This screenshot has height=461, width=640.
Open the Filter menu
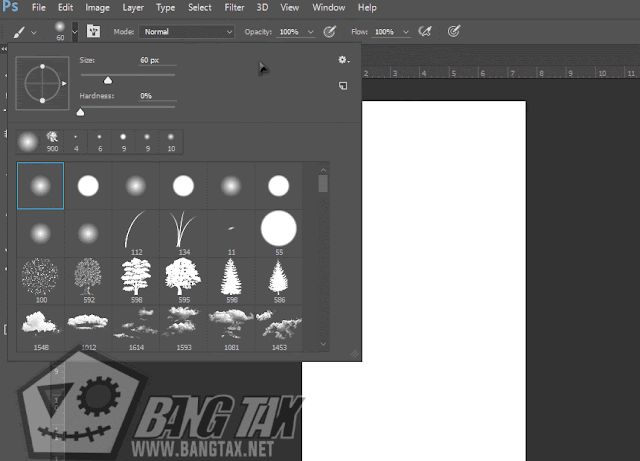pos(234,8)
